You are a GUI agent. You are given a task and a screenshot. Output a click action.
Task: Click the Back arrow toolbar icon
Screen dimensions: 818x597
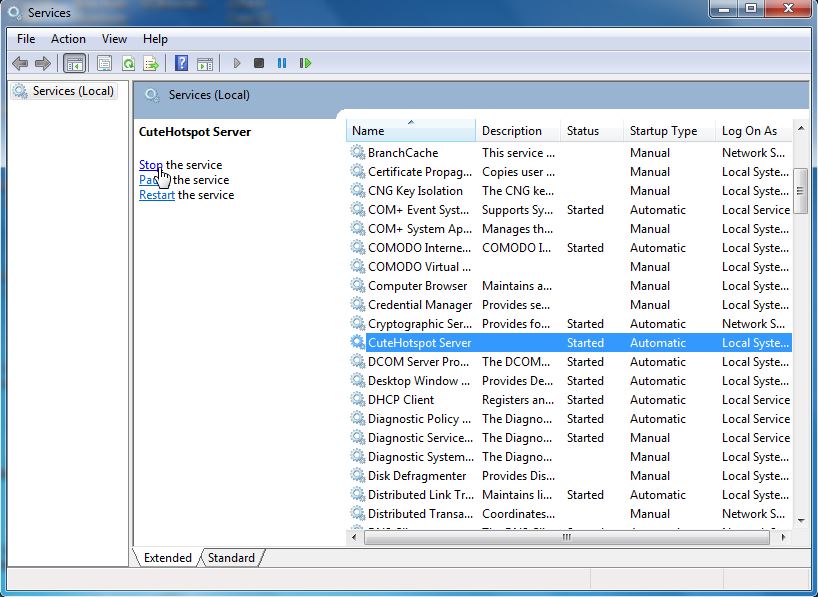[x=20, y=64]
